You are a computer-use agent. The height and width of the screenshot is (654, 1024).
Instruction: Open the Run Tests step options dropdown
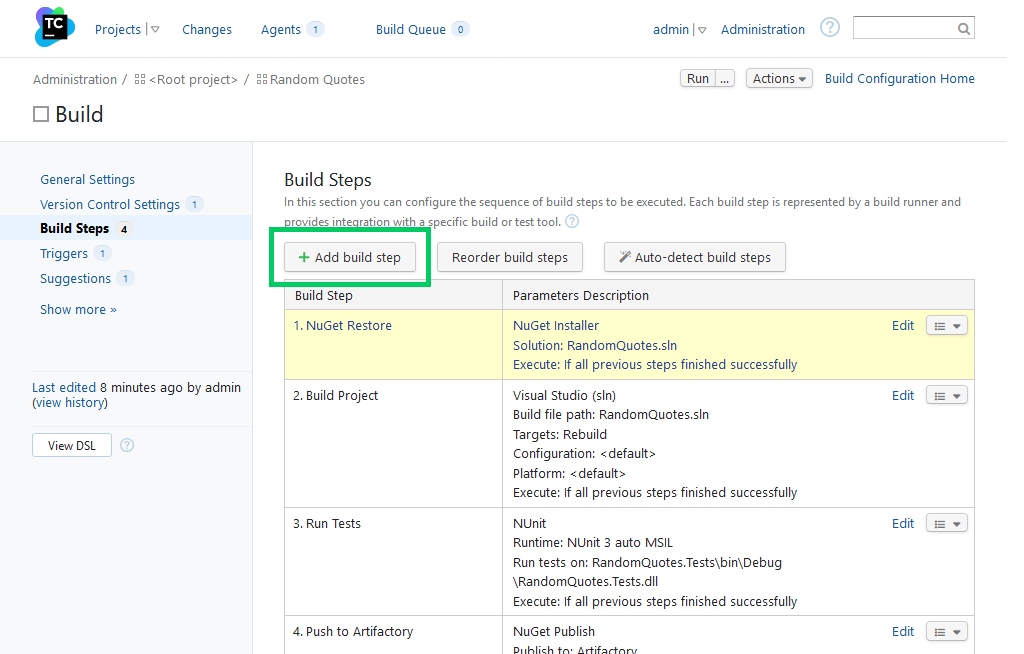946,524
